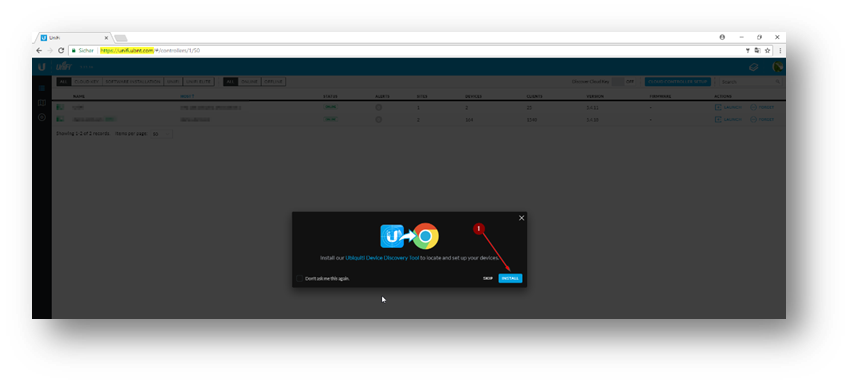Click the map icon in the left sidebar
The width and height of the screenshot is (851, 384).
(x=42, y=103)
